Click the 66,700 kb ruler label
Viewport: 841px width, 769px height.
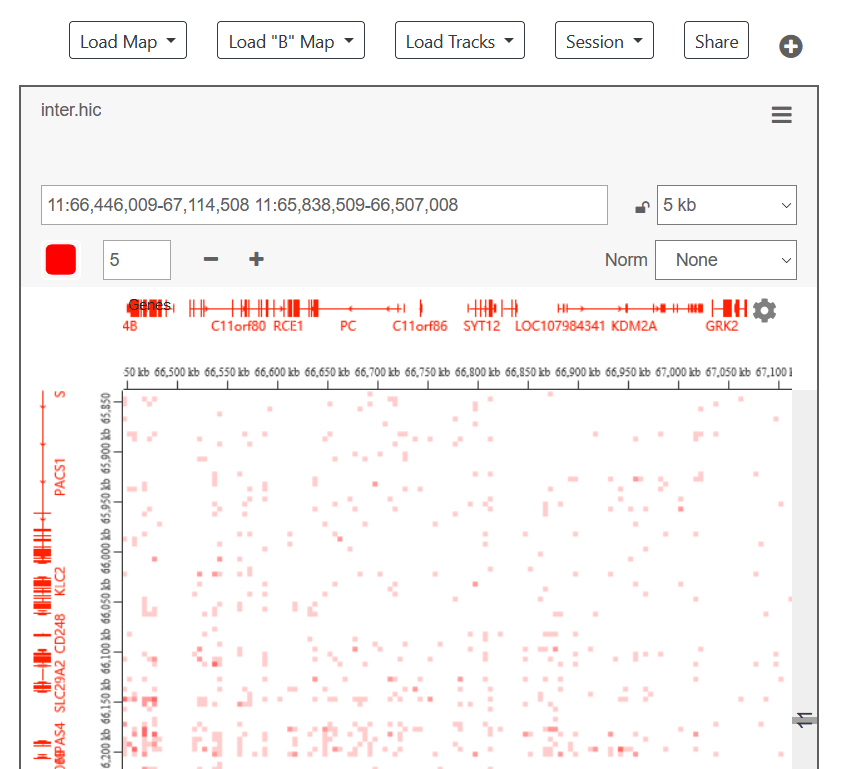[377, 372]
